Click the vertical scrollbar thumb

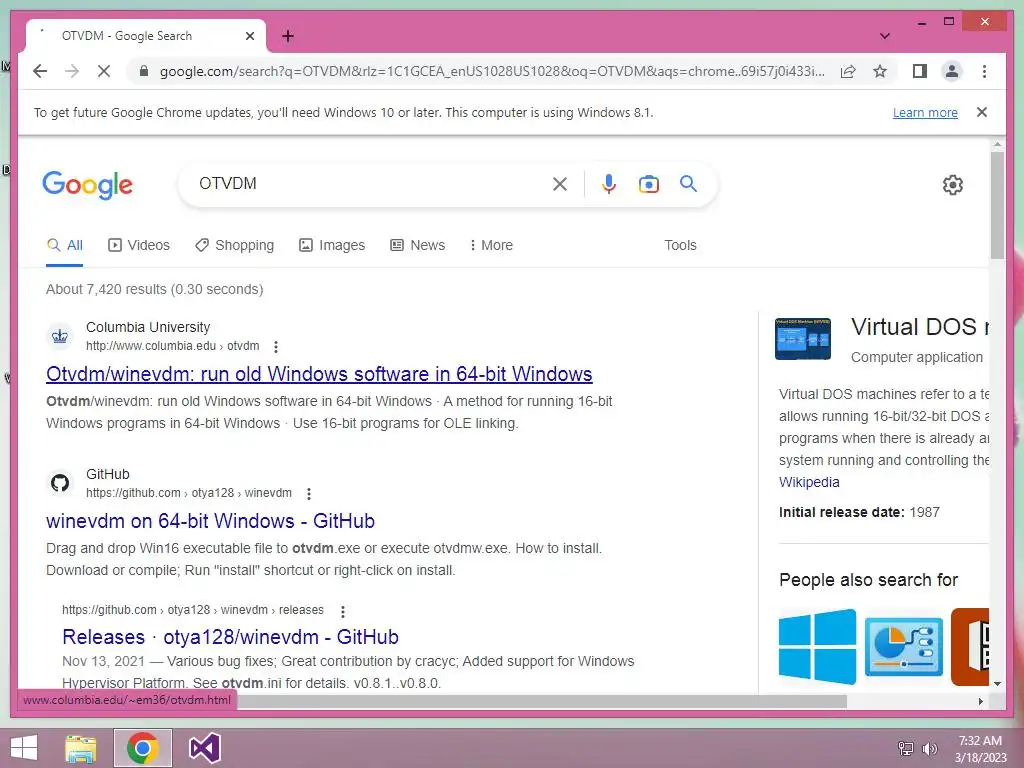click(x=997, y=206)
